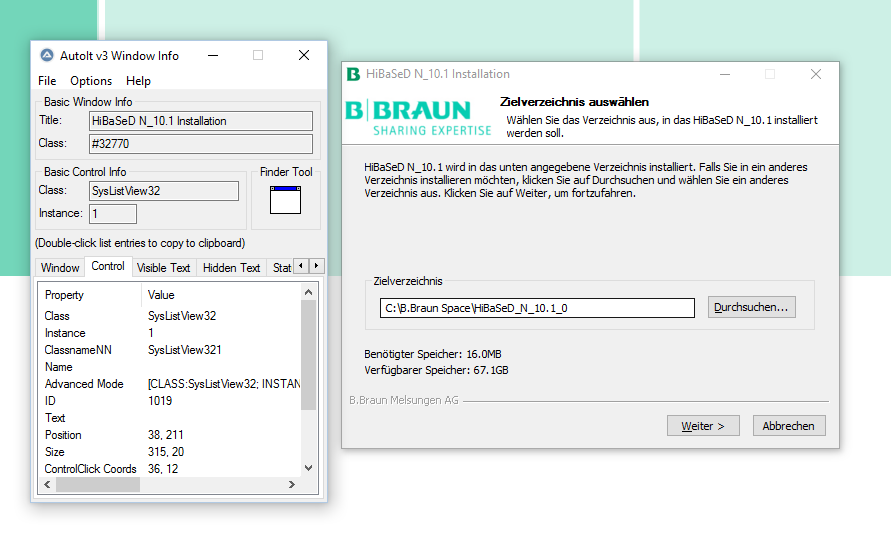
Task: Select the Position property row
Action: click(x=170, y=435)
